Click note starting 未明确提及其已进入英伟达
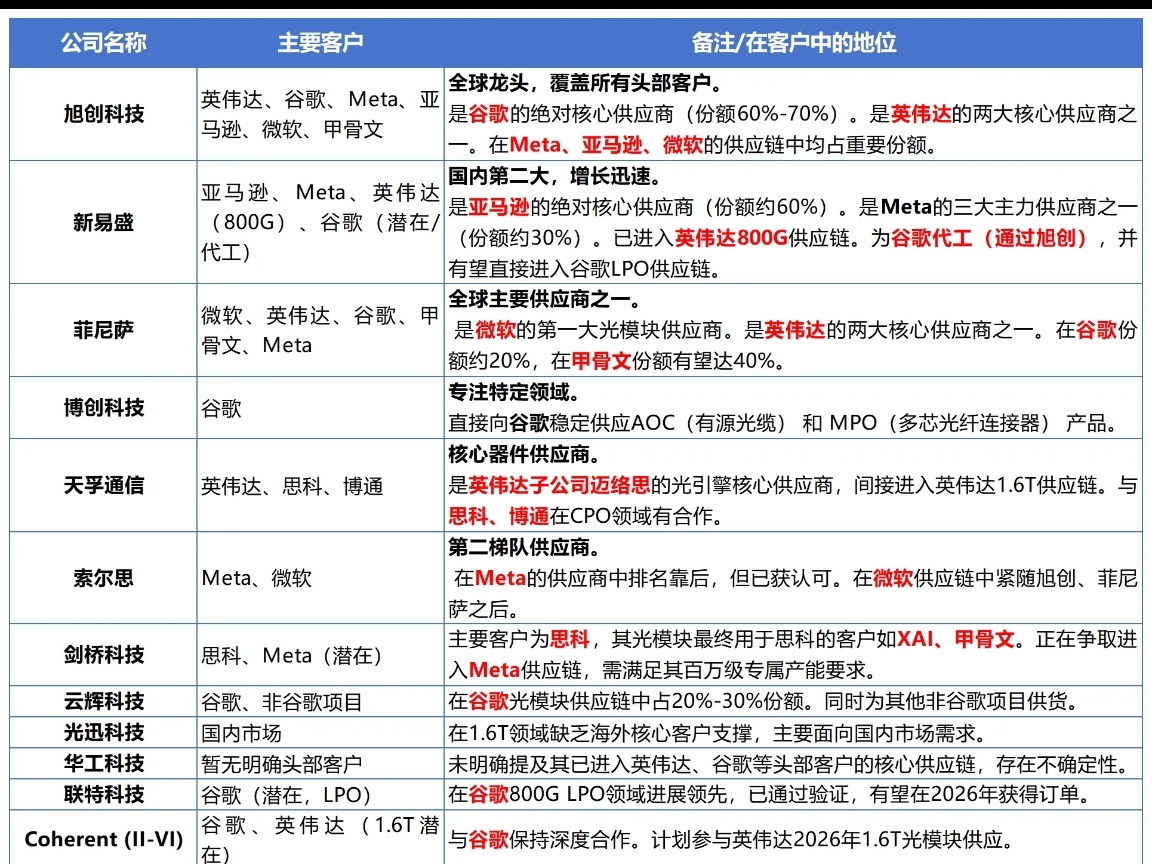Viewport: 1152px width, 864px height. coord(790,764)
